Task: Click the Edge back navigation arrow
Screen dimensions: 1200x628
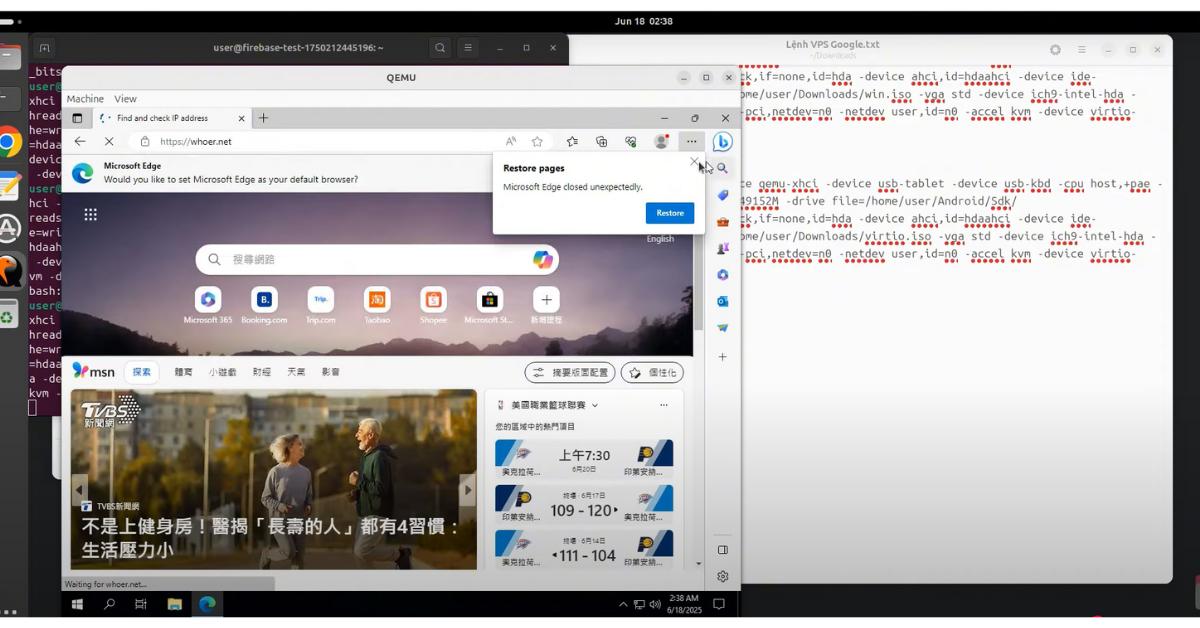Action: [80, 142]
